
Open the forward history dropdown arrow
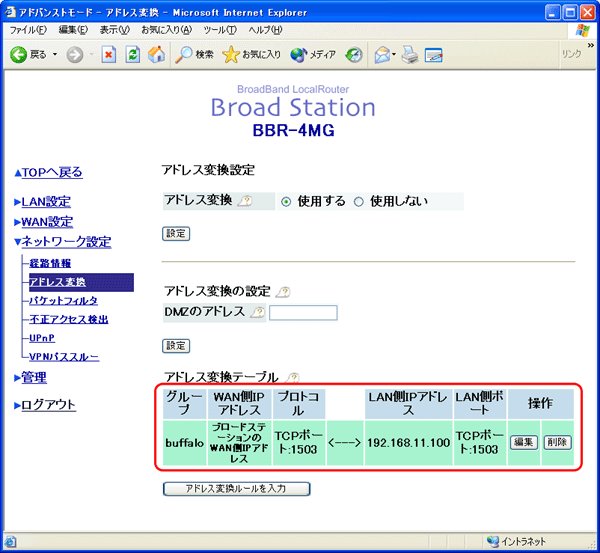pyautogui.click(x=91, y=55)
